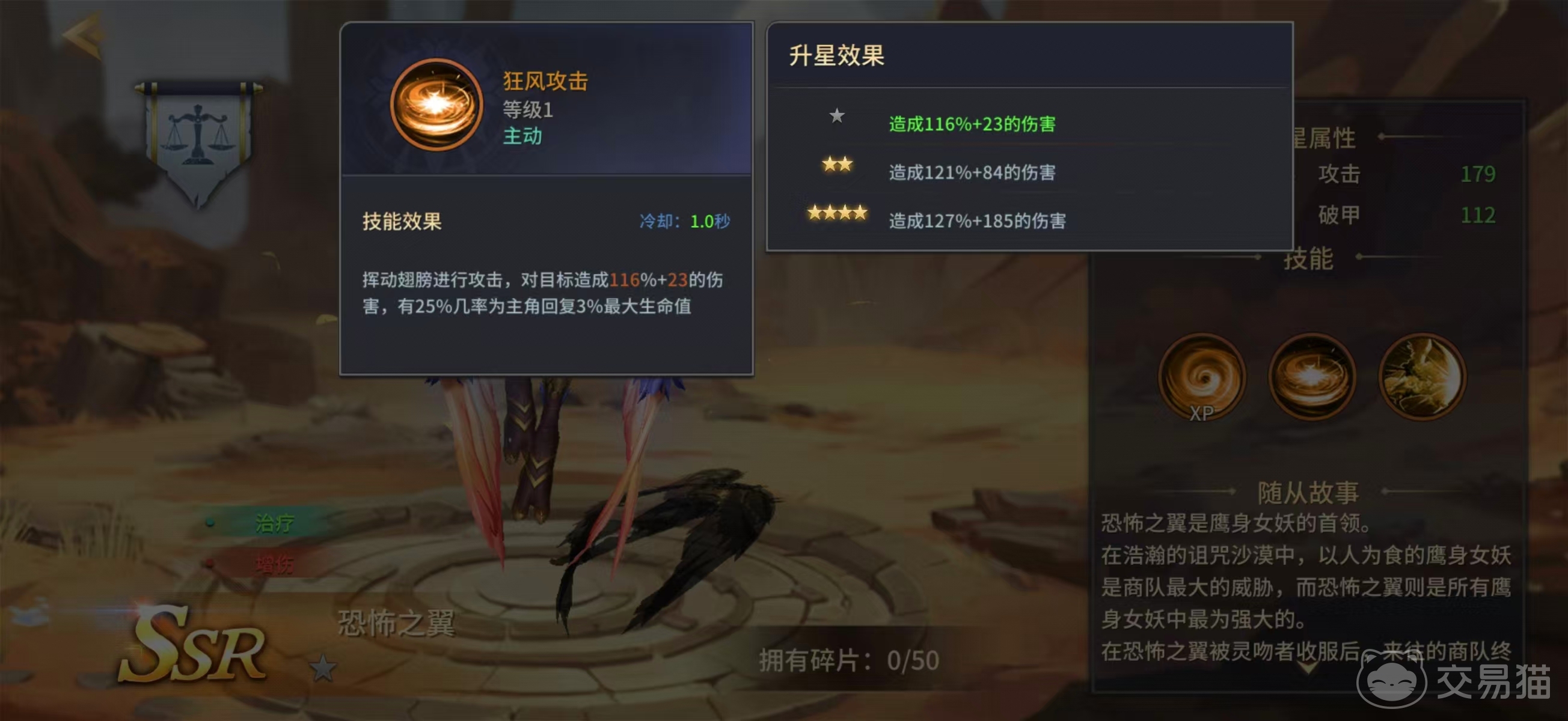Screen dimensions: 1568x721
Task: Select the middle 狂风攻击 skill icon
Action: pyautogui.click(x=1312, y=377)
